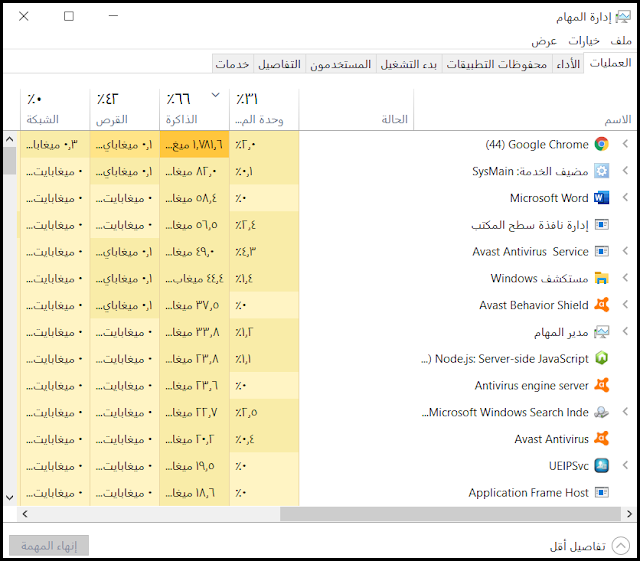This screenshot has height=561, width=640.
Task: Open the محفوظات التطبيقات (App history) tab
Action: point(496,64)
